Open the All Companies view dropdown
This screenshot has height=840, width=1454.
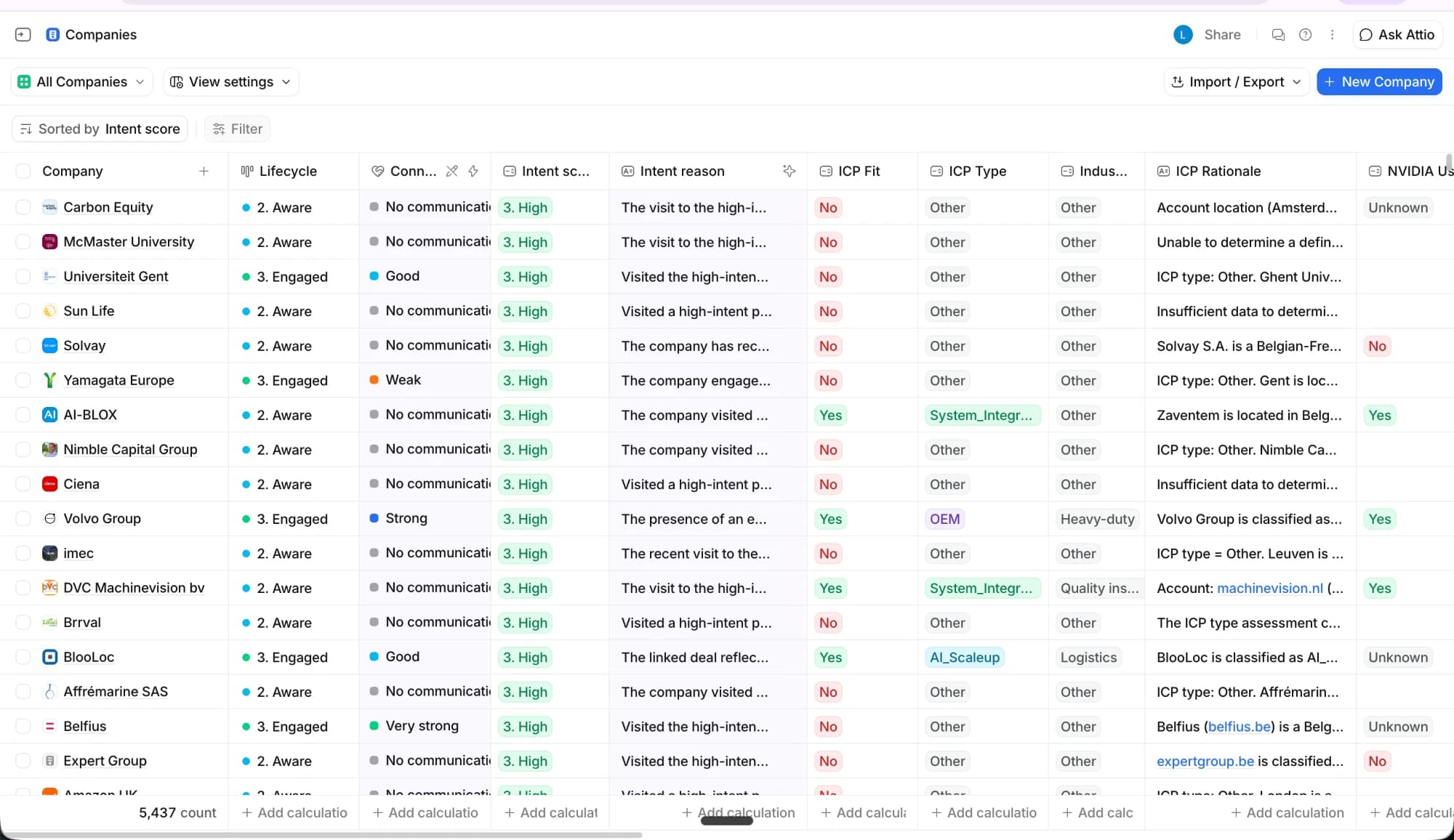point(81,81)
